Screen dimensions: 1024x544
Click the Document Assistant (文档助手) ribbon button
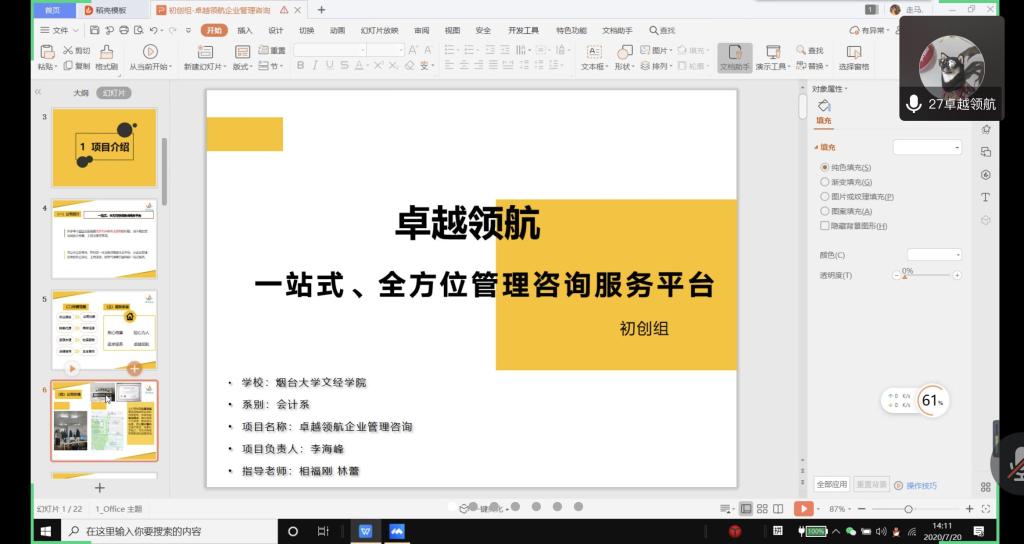tap(735, 57)
